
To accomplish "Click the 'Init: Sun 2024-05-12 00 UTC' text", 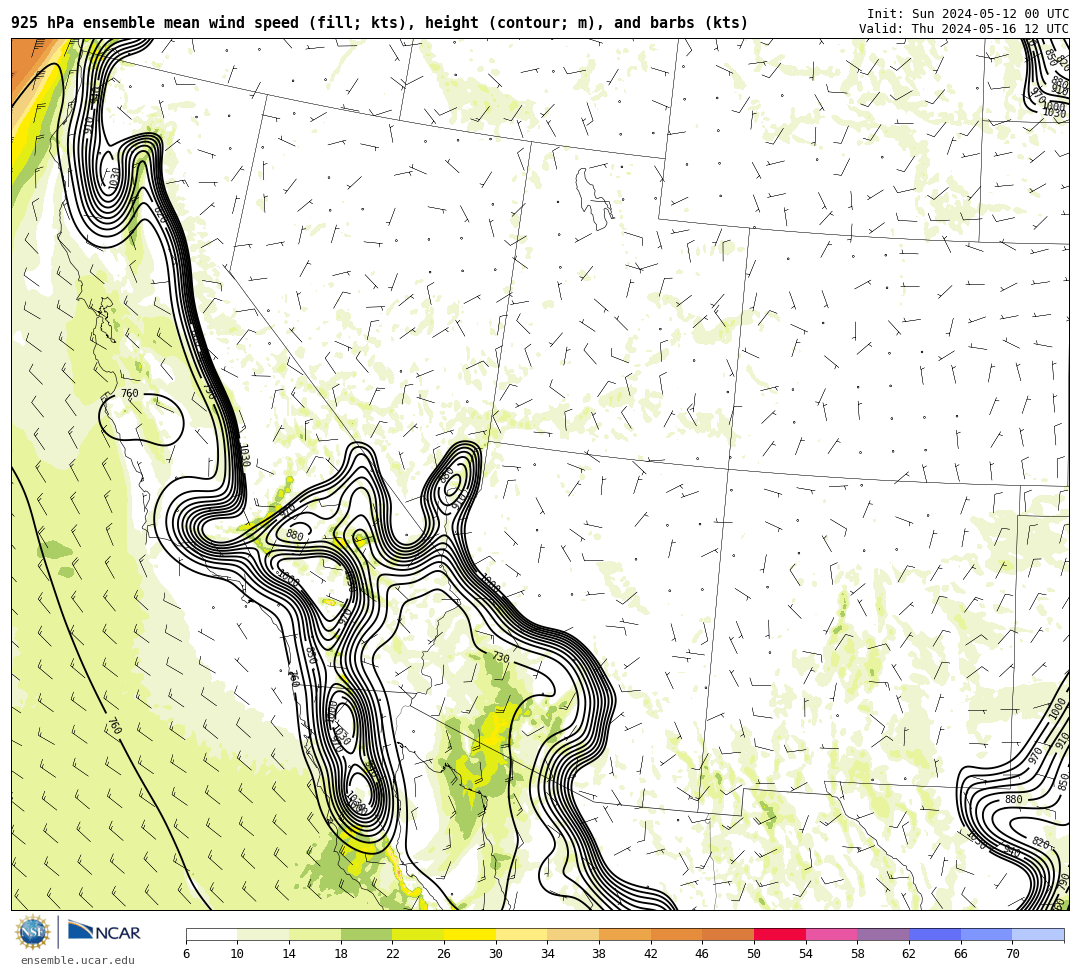I will click(x=968, y=14).
